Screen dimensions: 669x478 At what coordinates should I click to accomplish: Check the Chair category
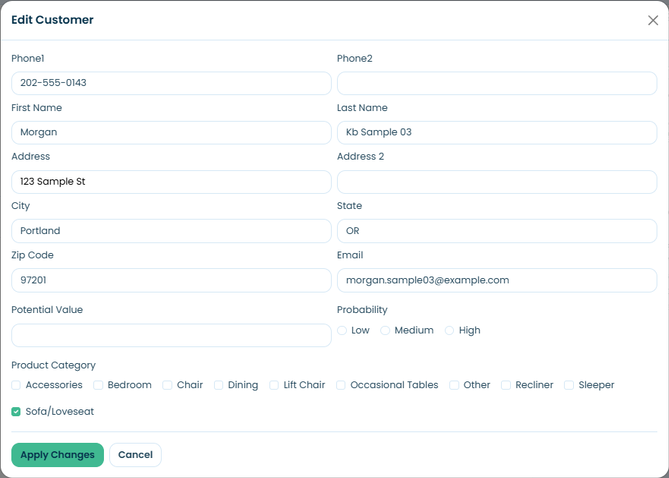[x=167, y=385]
